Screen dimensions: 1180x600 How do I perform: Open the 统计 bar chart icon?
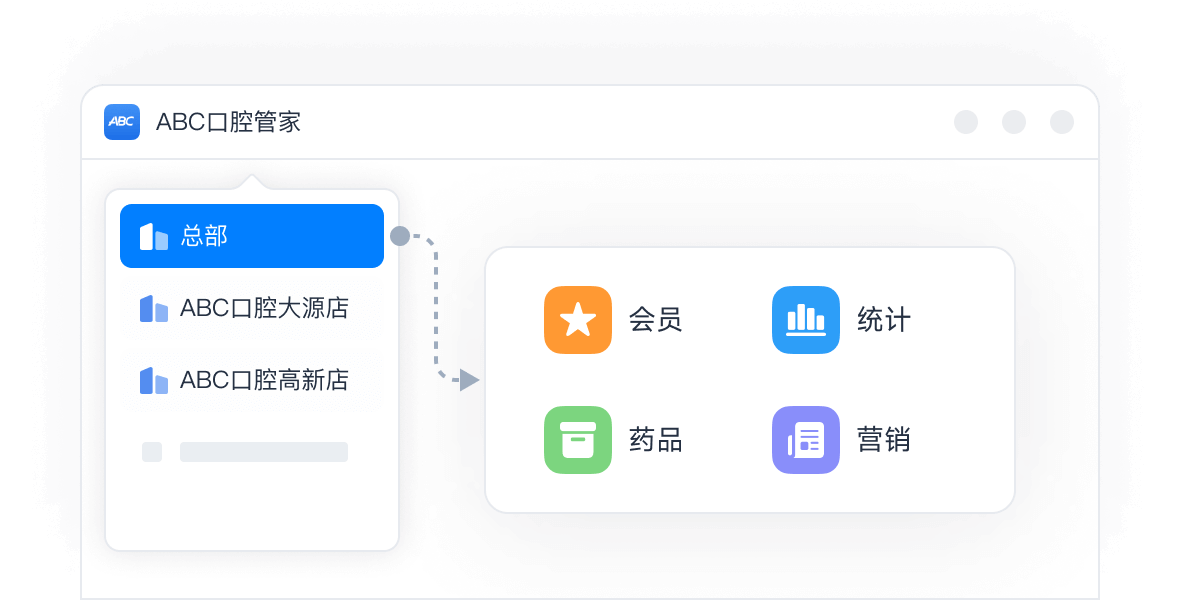pyautogui.click(x=805, y=320)
